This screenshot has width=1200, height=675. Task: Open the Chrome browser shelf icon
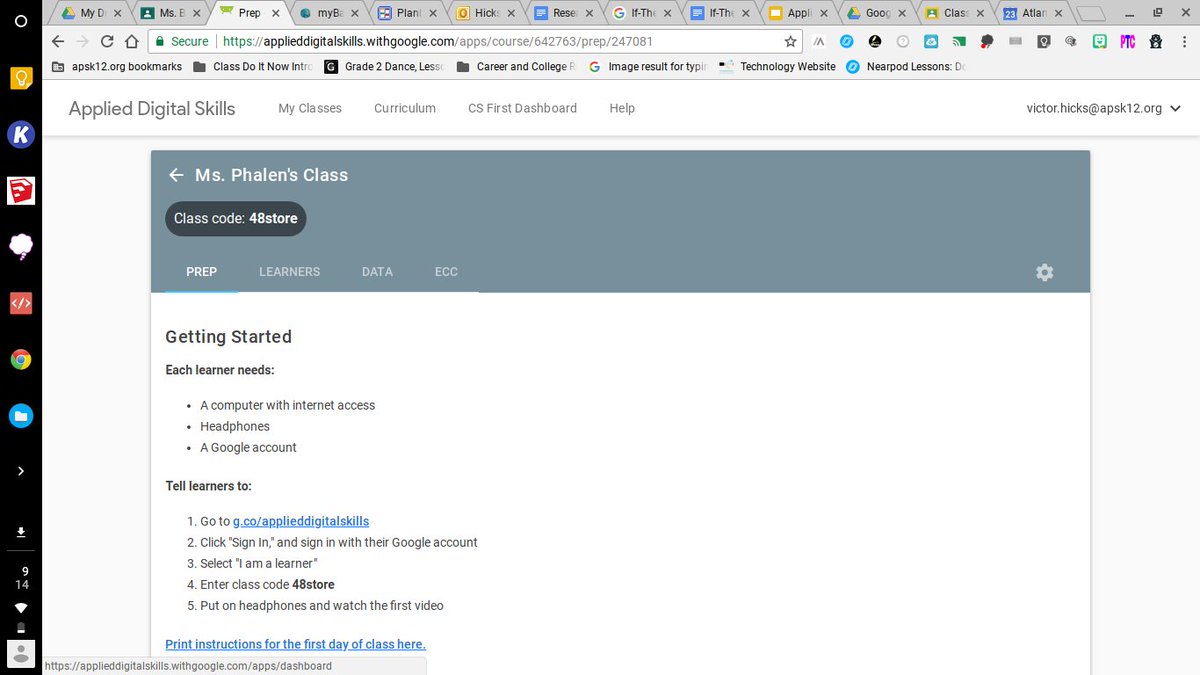[21, 360]
